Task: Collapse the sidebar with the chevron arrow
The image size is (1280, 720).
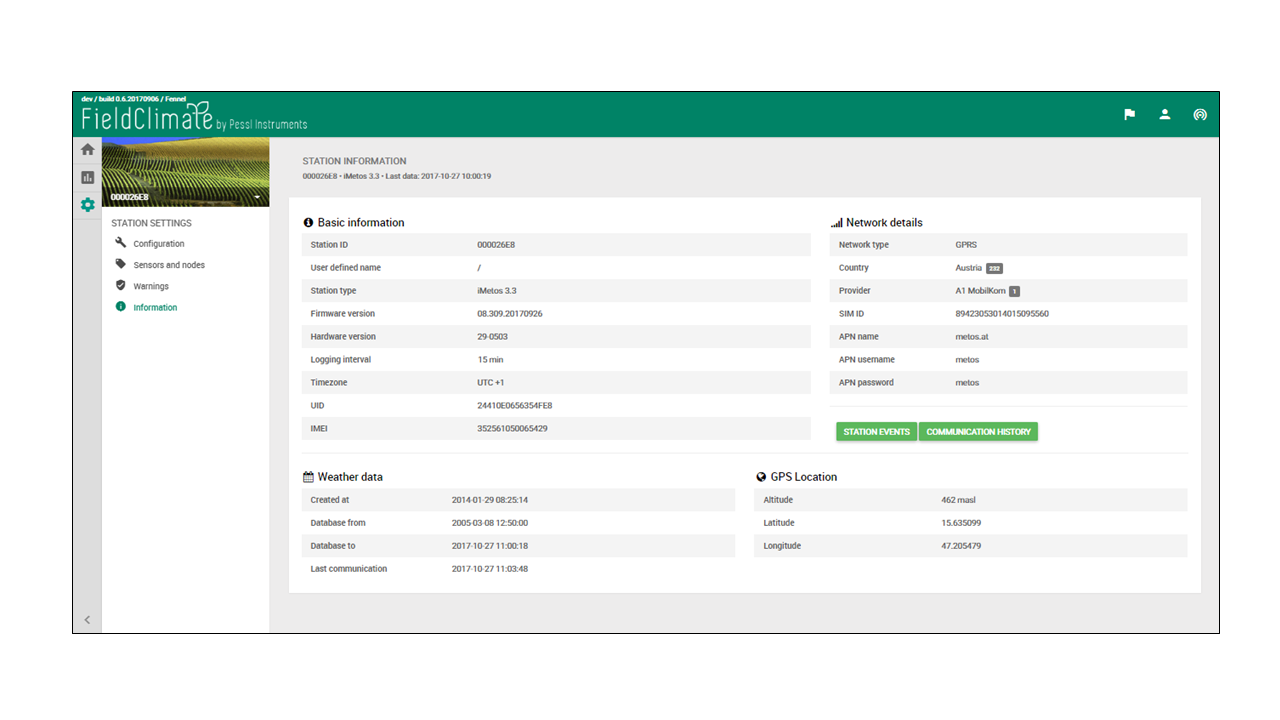Action: pos(87,620)
